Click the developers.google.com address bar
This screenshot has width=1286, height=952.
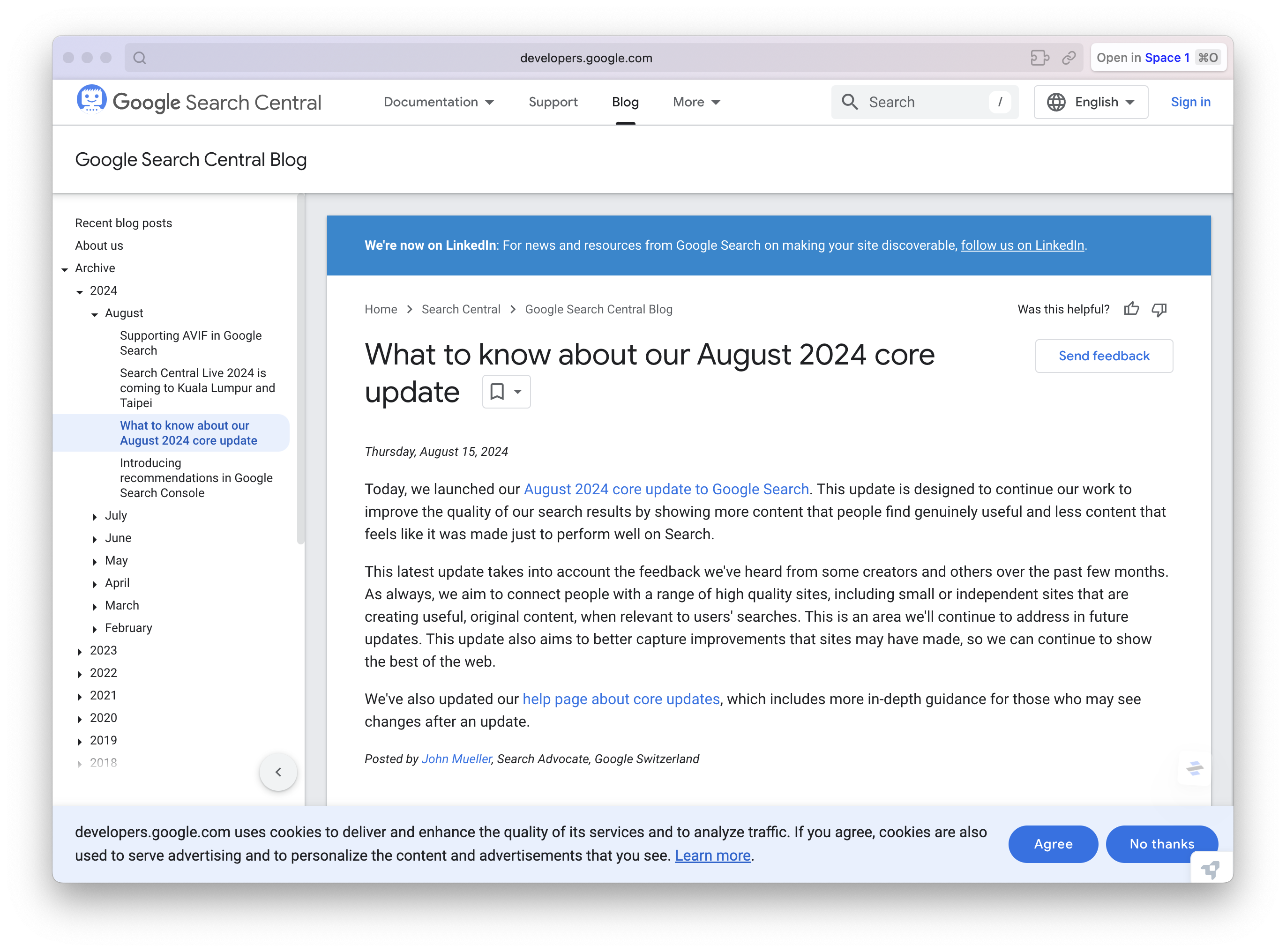[586, 58]
